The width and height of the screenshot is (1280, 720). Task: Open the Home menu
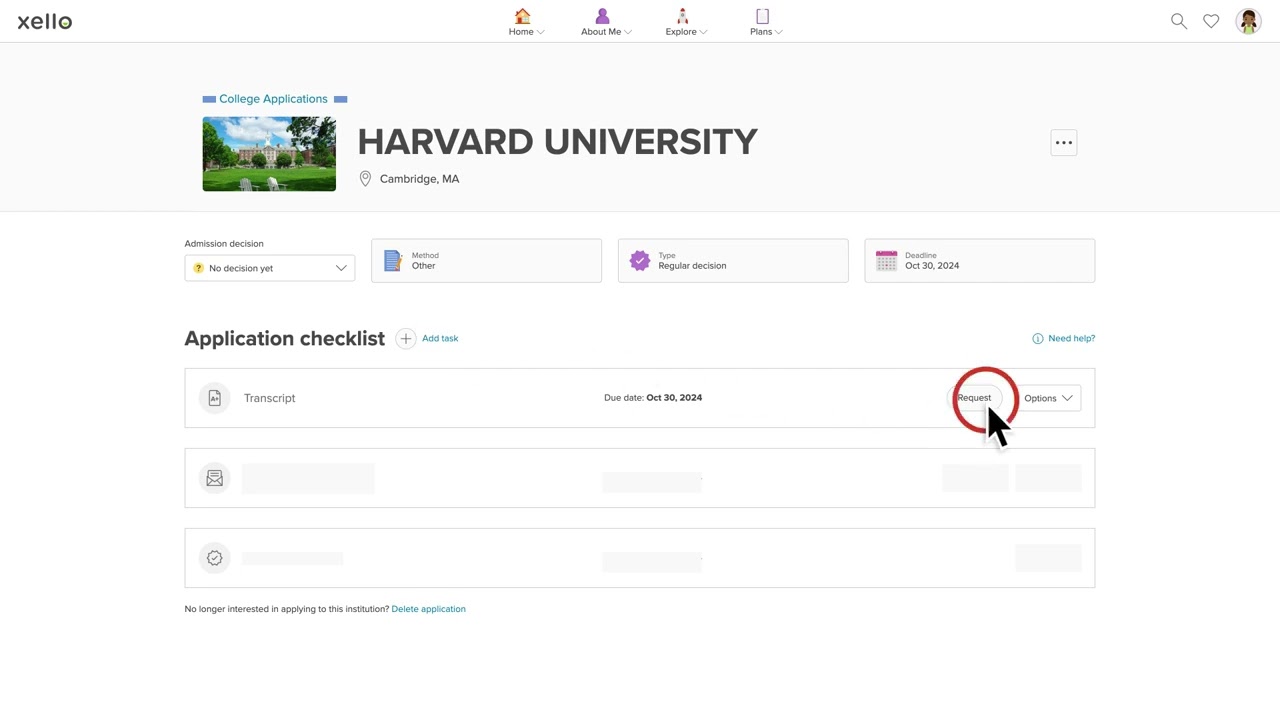(x=526, y=22)
